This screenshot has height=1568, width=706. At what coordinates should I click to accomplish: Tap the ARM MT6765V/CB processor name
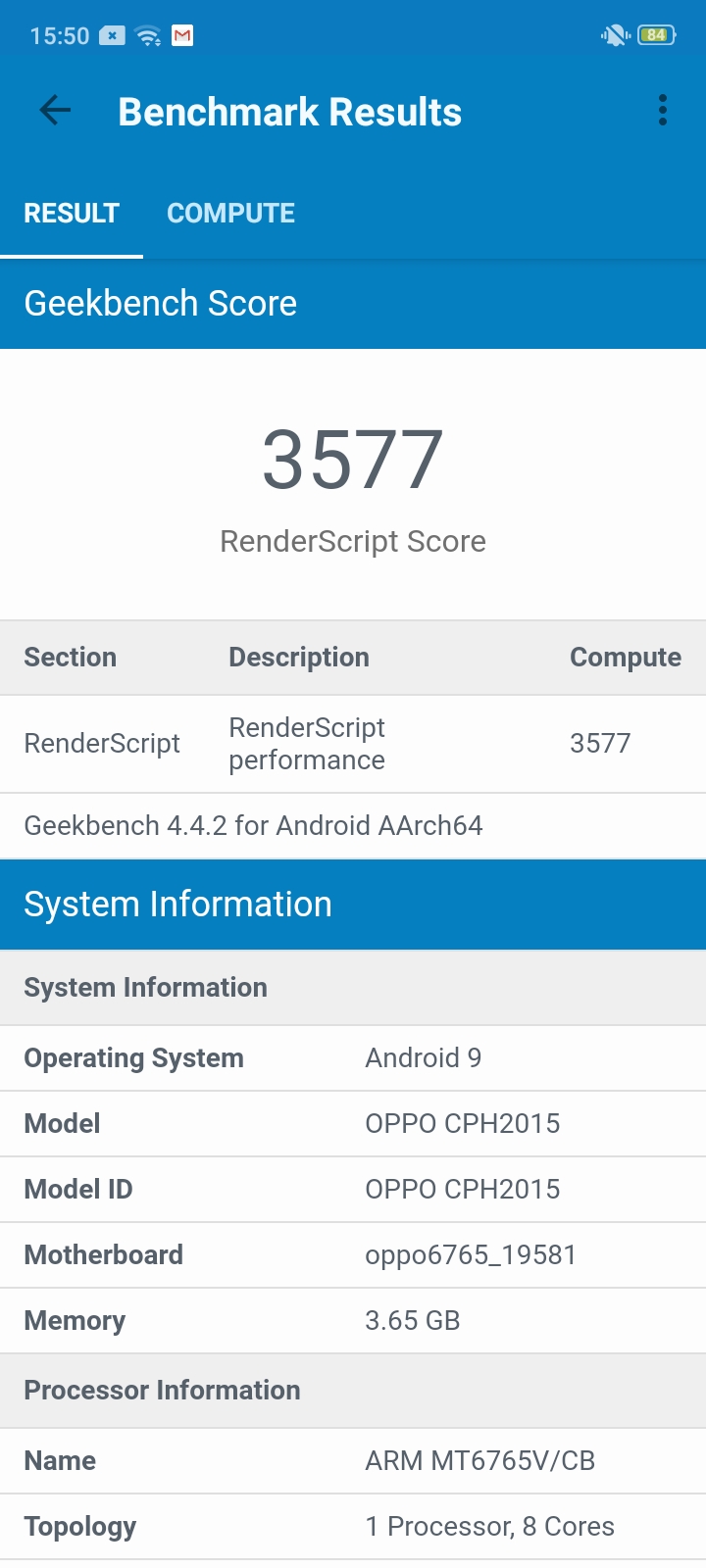480,1461
